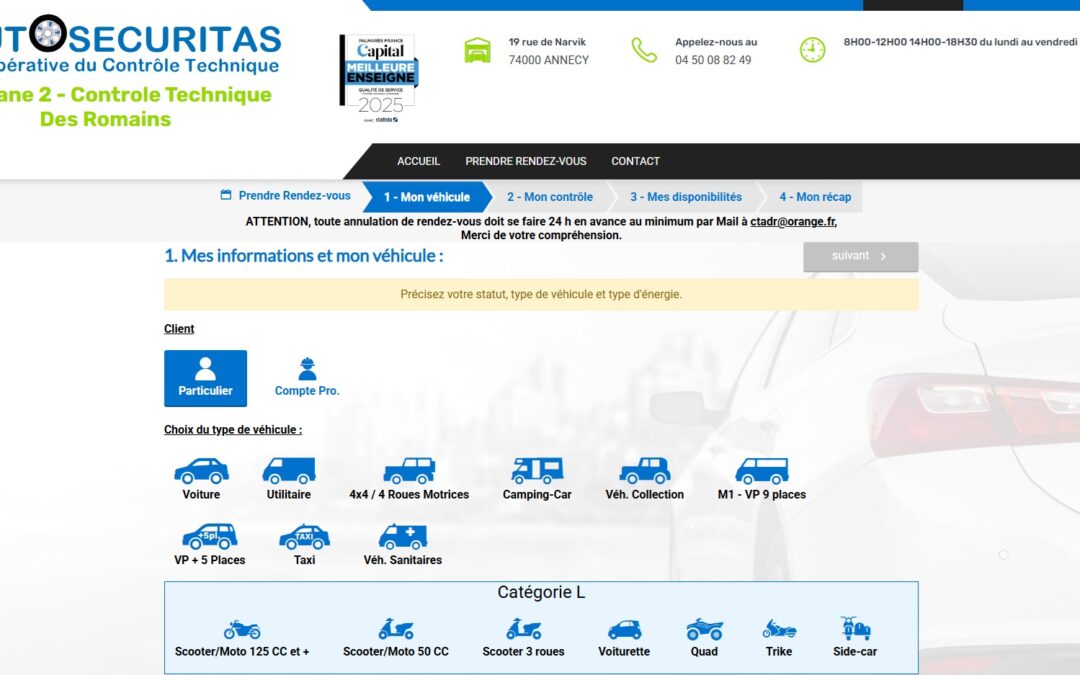The height and width of the screenshot is (675, 1080).
Task: Choose the Utilitaire van icon
Action: click(288, 471)
